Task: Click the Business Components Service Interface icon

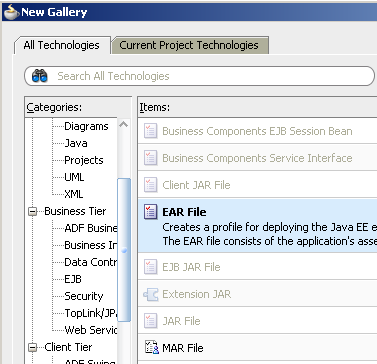Action: (151, 158)
